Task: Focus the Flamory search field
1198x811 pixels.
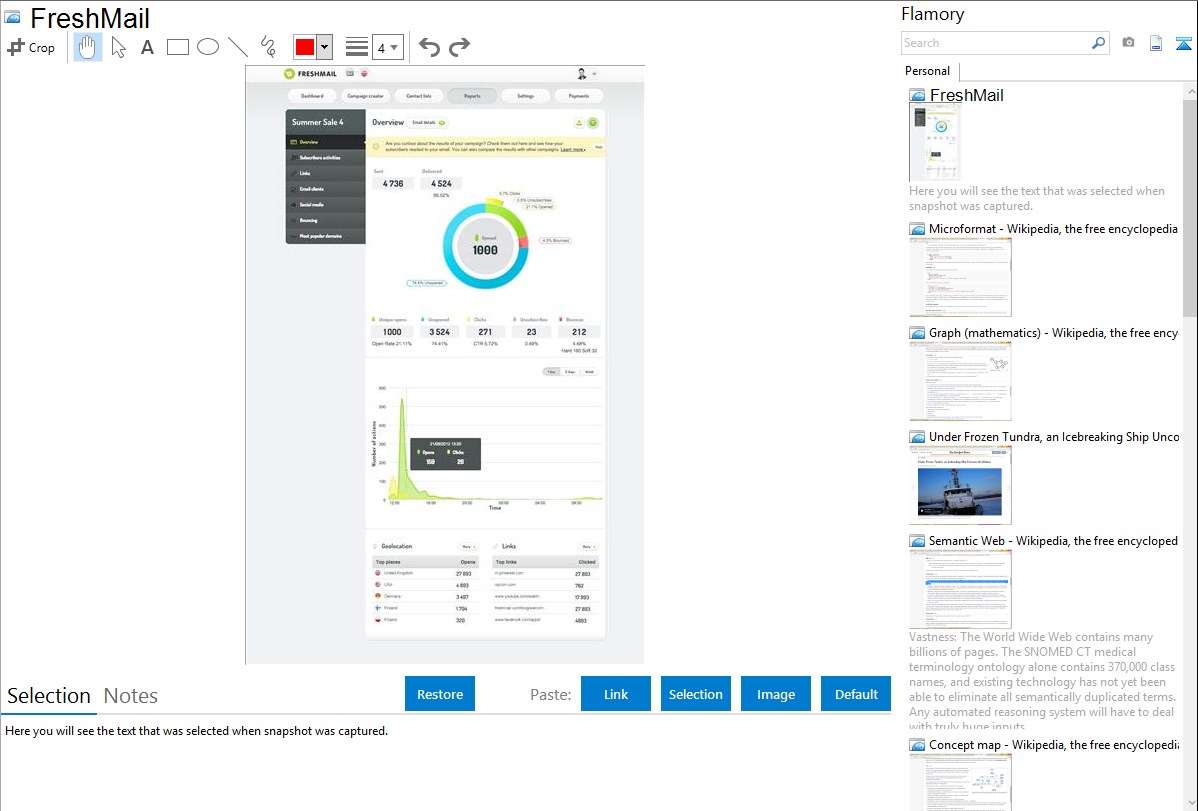Action: click(996, 43)
